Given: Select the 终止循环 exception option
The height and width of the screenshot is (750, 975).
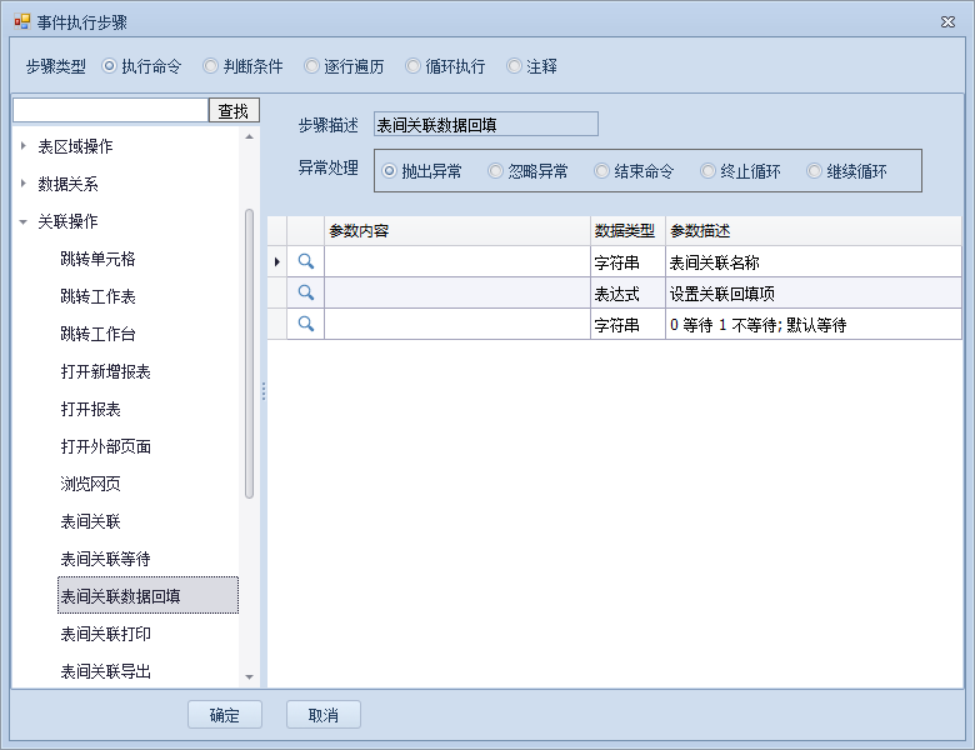Looking at the screenshot, I should point(709,171).
